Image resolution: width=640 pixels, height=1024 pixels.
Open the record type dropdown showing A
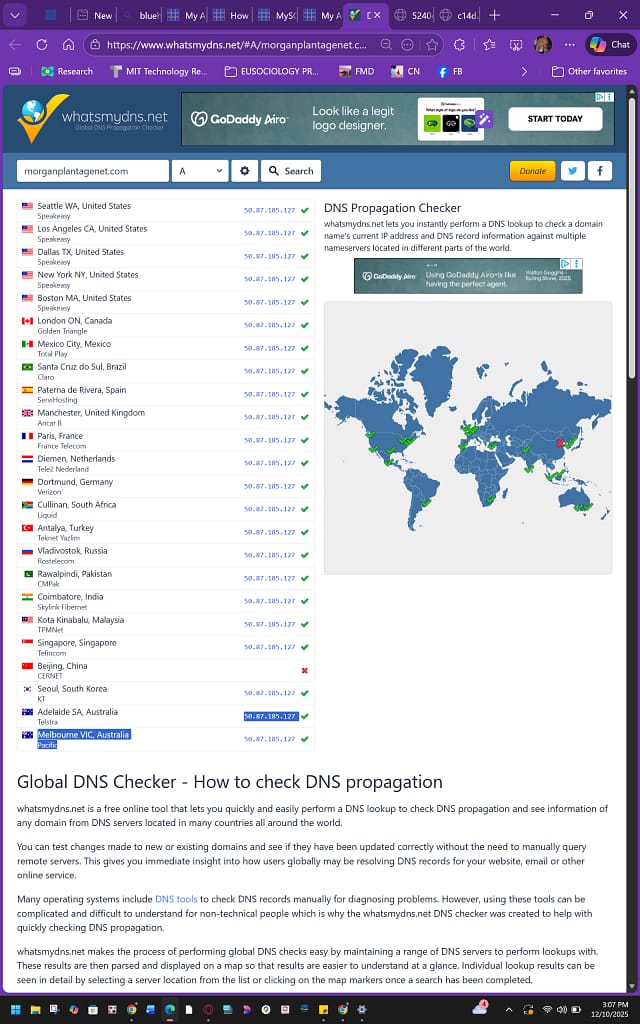pos(201,171)
